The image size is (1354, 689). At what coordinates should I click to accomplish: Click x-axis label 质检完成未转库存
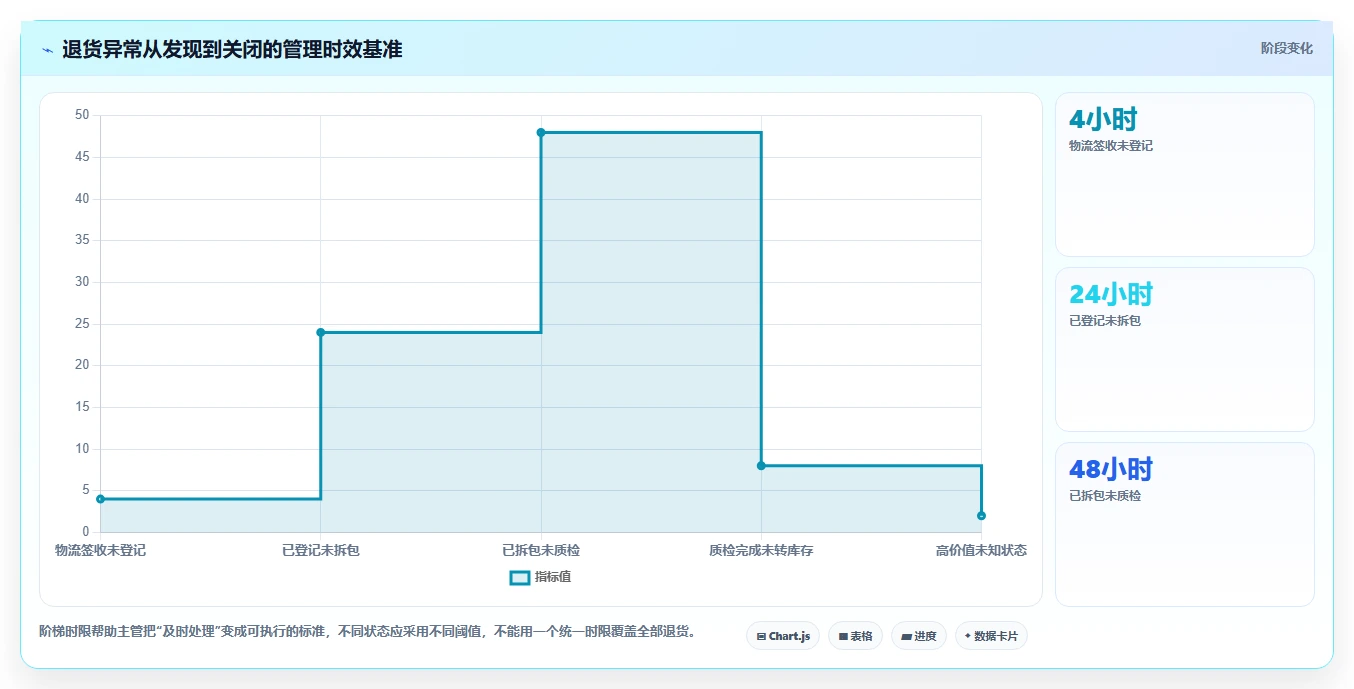761,550
